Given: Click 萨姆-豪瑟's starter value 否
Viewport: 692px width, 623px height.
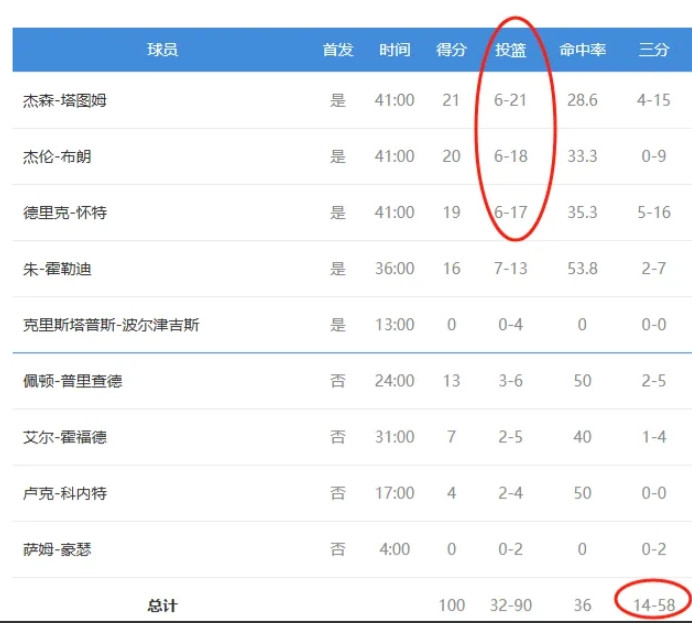Looking at the screenshot, I should tap(338, 549).
